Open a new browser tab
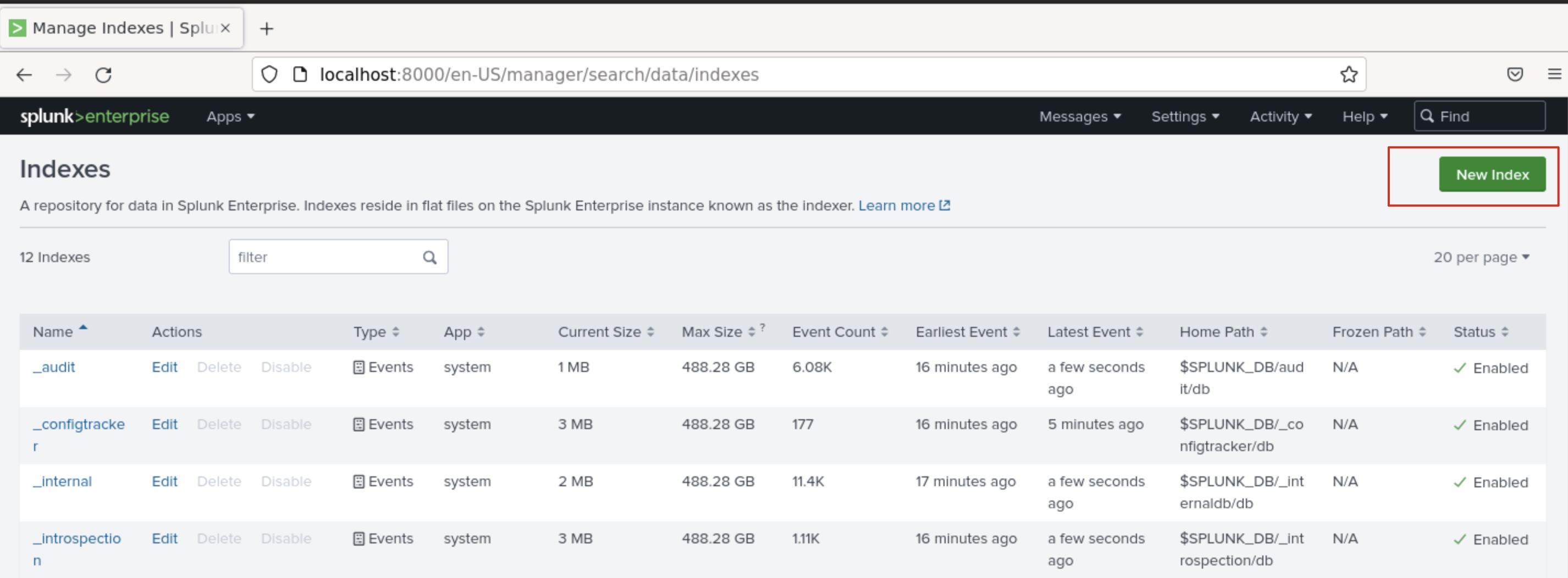Image resolution: width=1568 pixels, height=578 pixels. point(267,29)
